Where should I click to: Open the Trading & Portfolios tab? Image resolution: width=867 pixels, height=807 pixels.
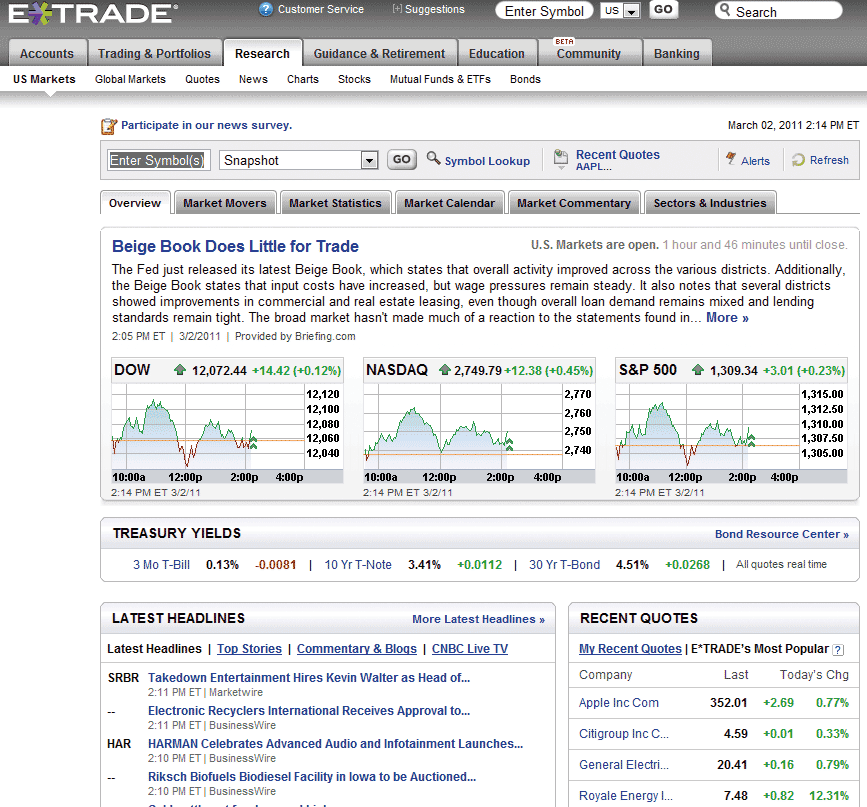click(154, 54)
